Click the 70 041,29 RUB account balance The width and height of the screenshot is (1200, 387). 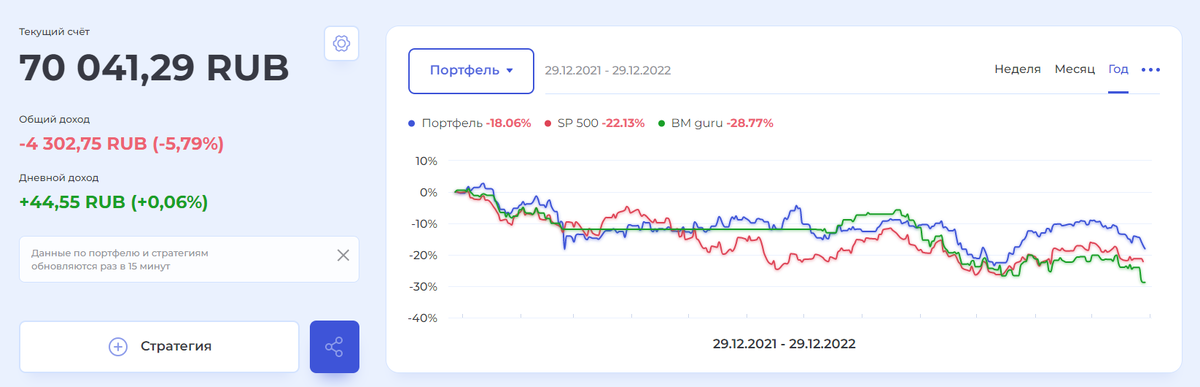click(154, 67)
